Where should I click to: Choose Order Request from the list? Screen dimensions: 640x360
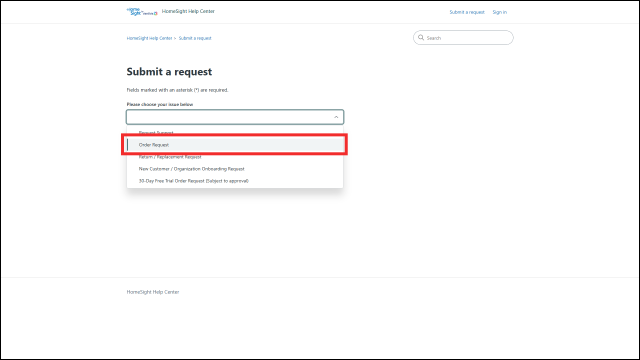click(235, 145)
